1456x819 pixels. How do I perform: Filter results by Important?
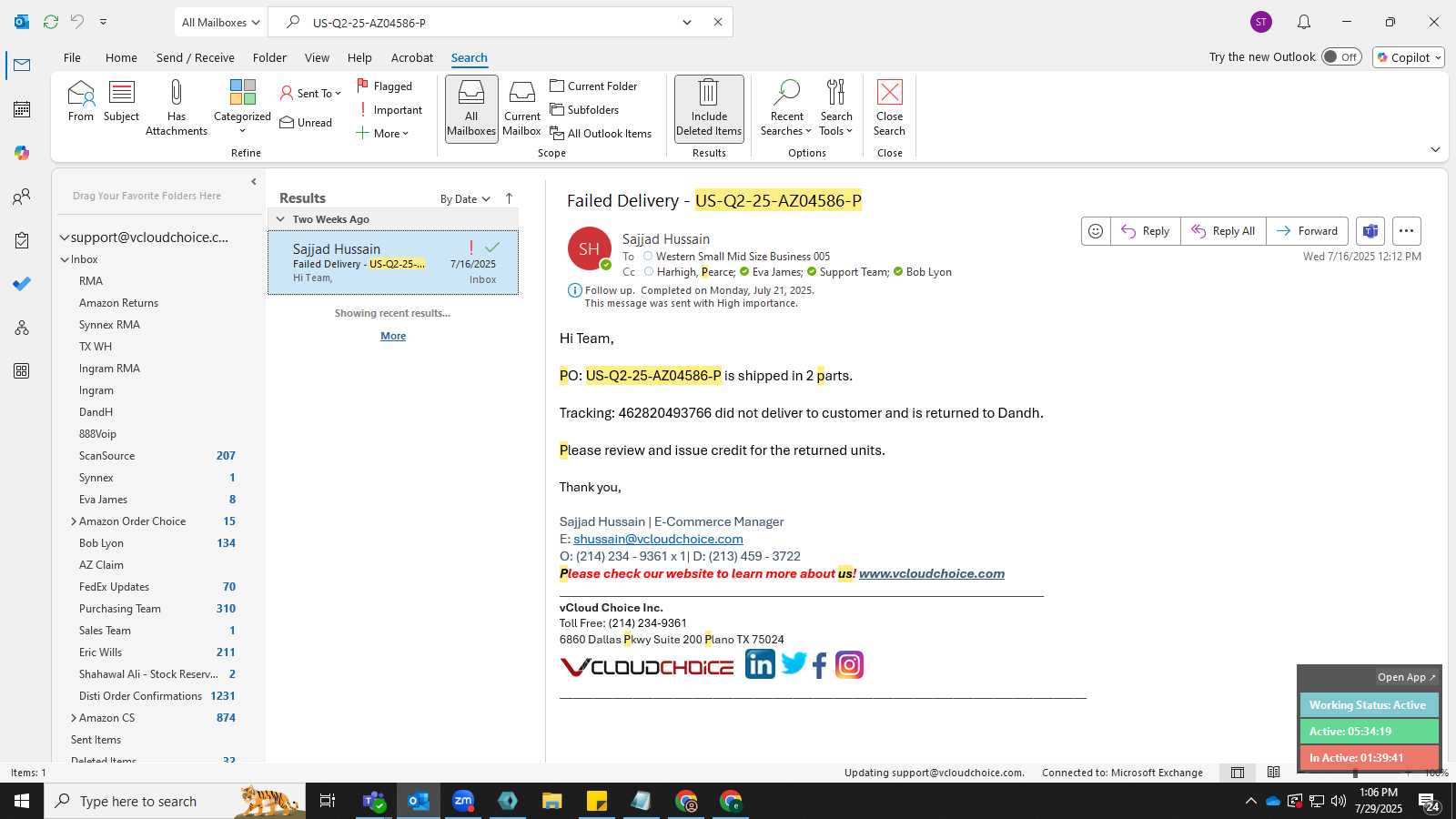click(x=389, y=110)
